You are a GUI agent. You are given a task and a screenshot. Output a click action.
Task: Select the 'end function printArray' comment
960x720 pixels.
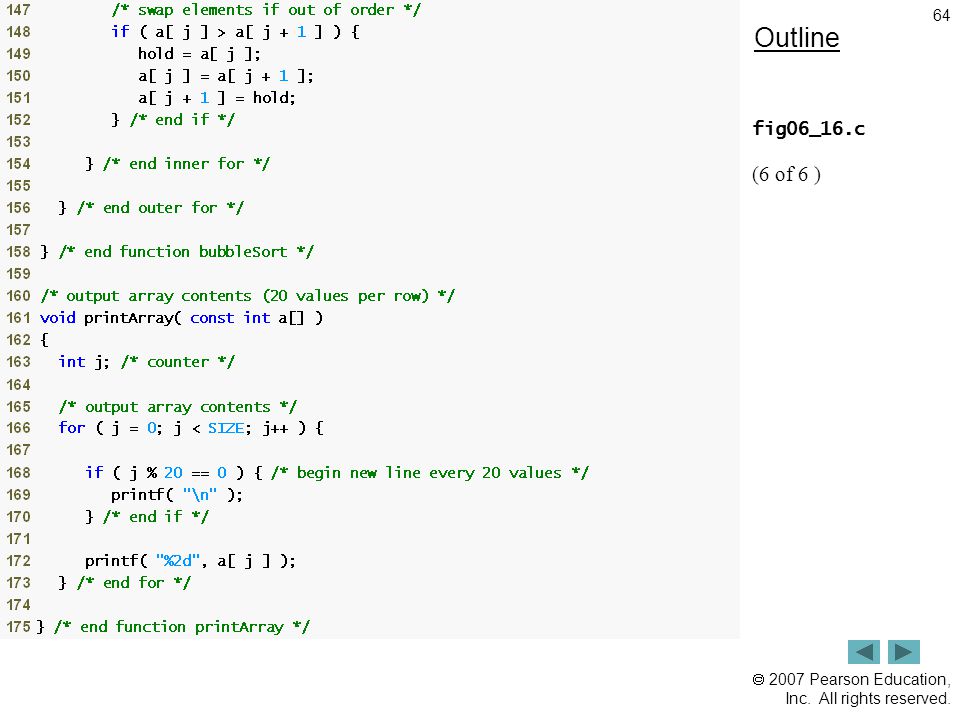(182, 627)
